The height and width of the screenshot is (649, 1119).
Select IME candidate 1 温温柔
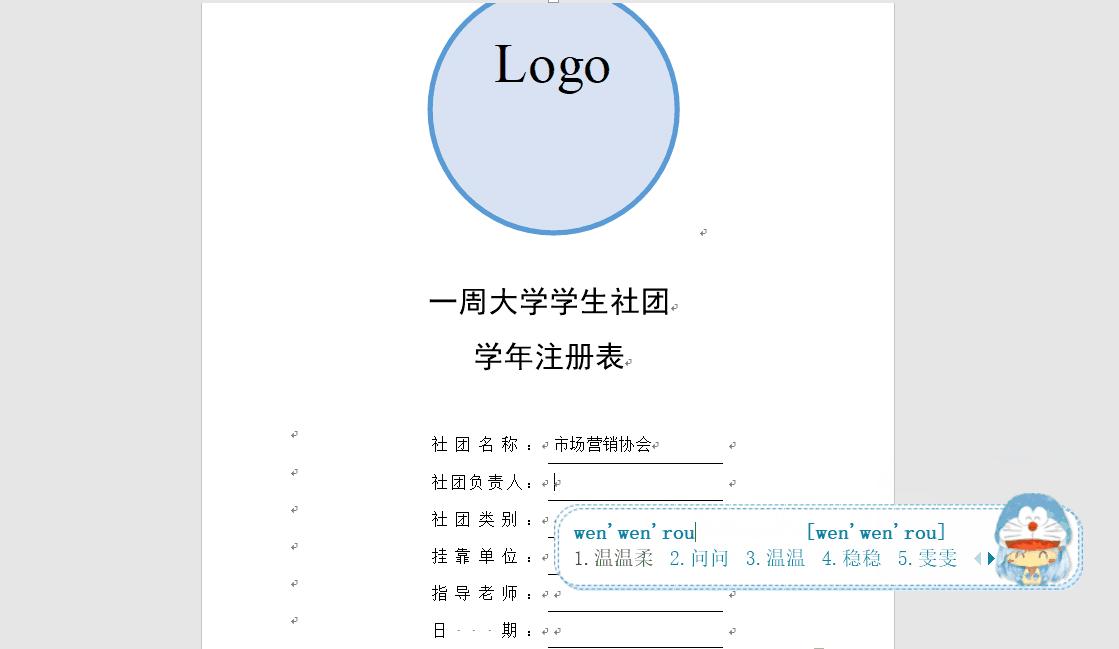612,558
